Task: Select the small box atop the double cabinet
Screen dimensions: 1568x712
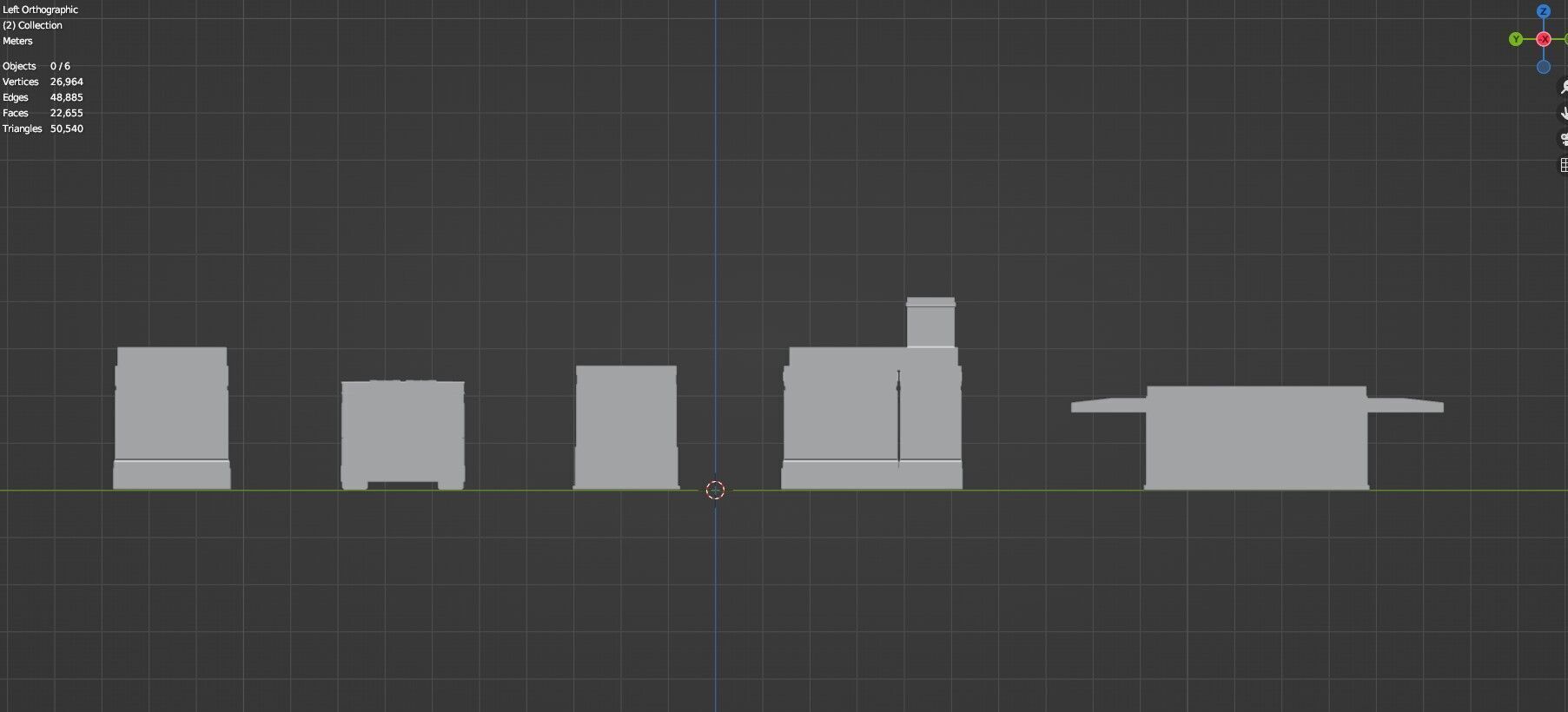Action: point(930,322)
